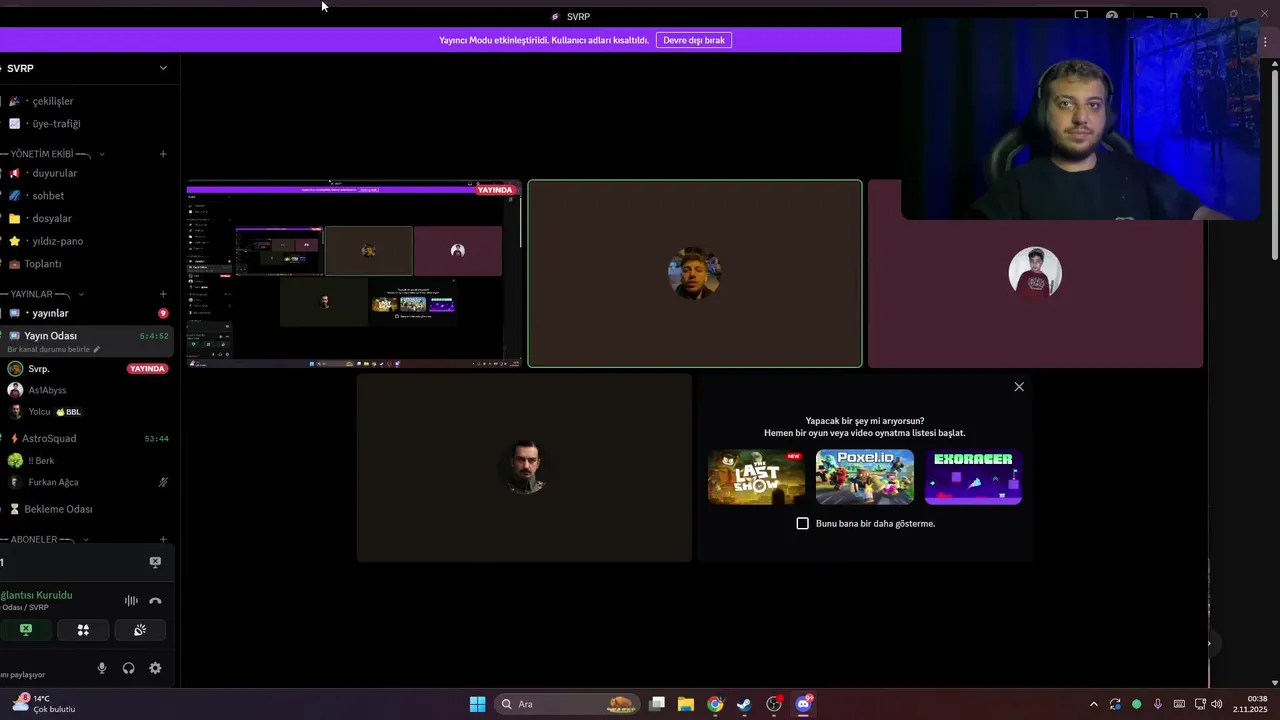The width and height of the screenshot is (1280, 720).
Task: Open noise suppression waveform icon
Action: pos(131,601)
